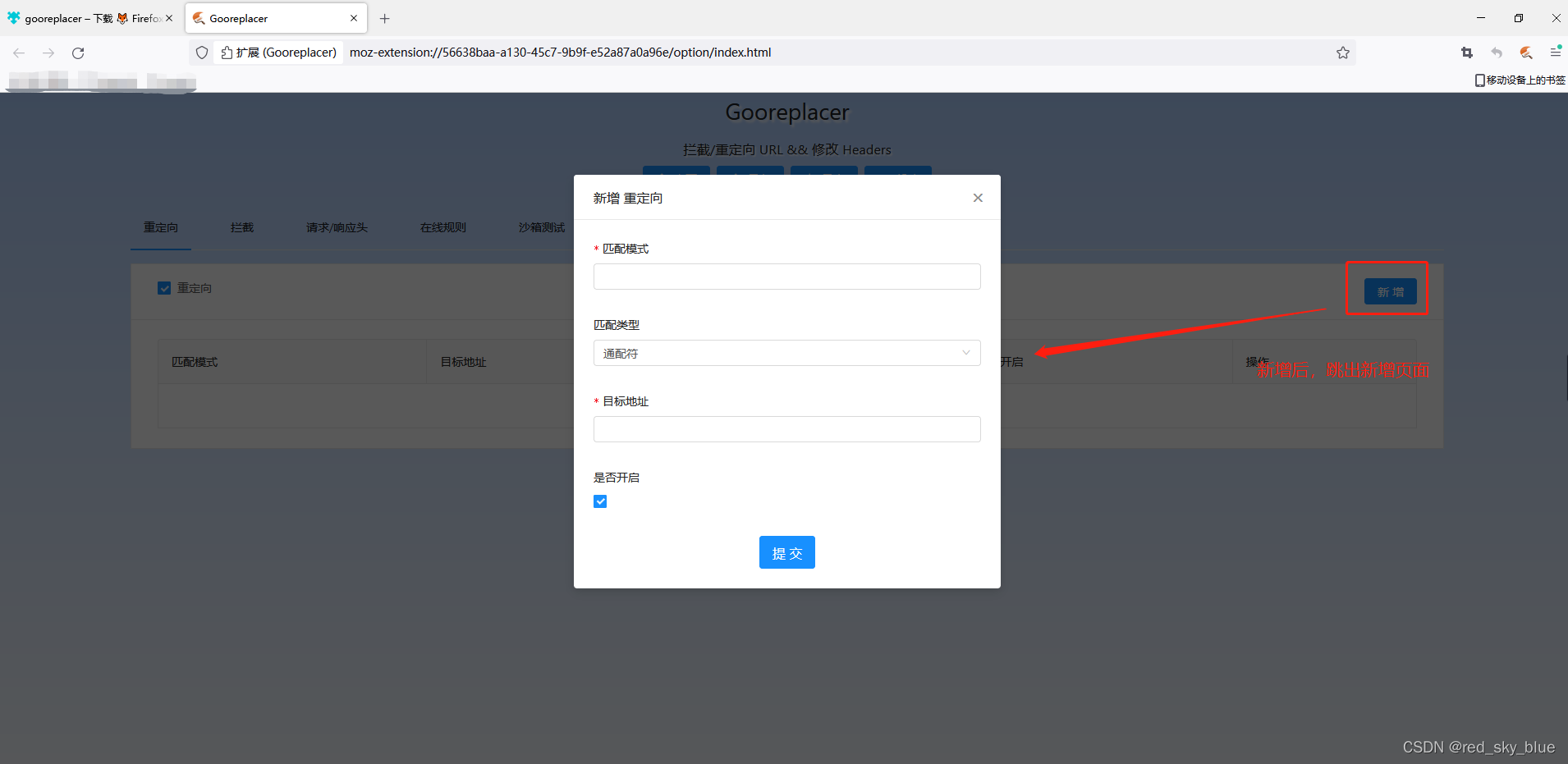This screenshot has width=1568, height=764.
Task: Toggle the 重定向 enable checkbox
Action: pyautogui.click(x=164, y=288)
